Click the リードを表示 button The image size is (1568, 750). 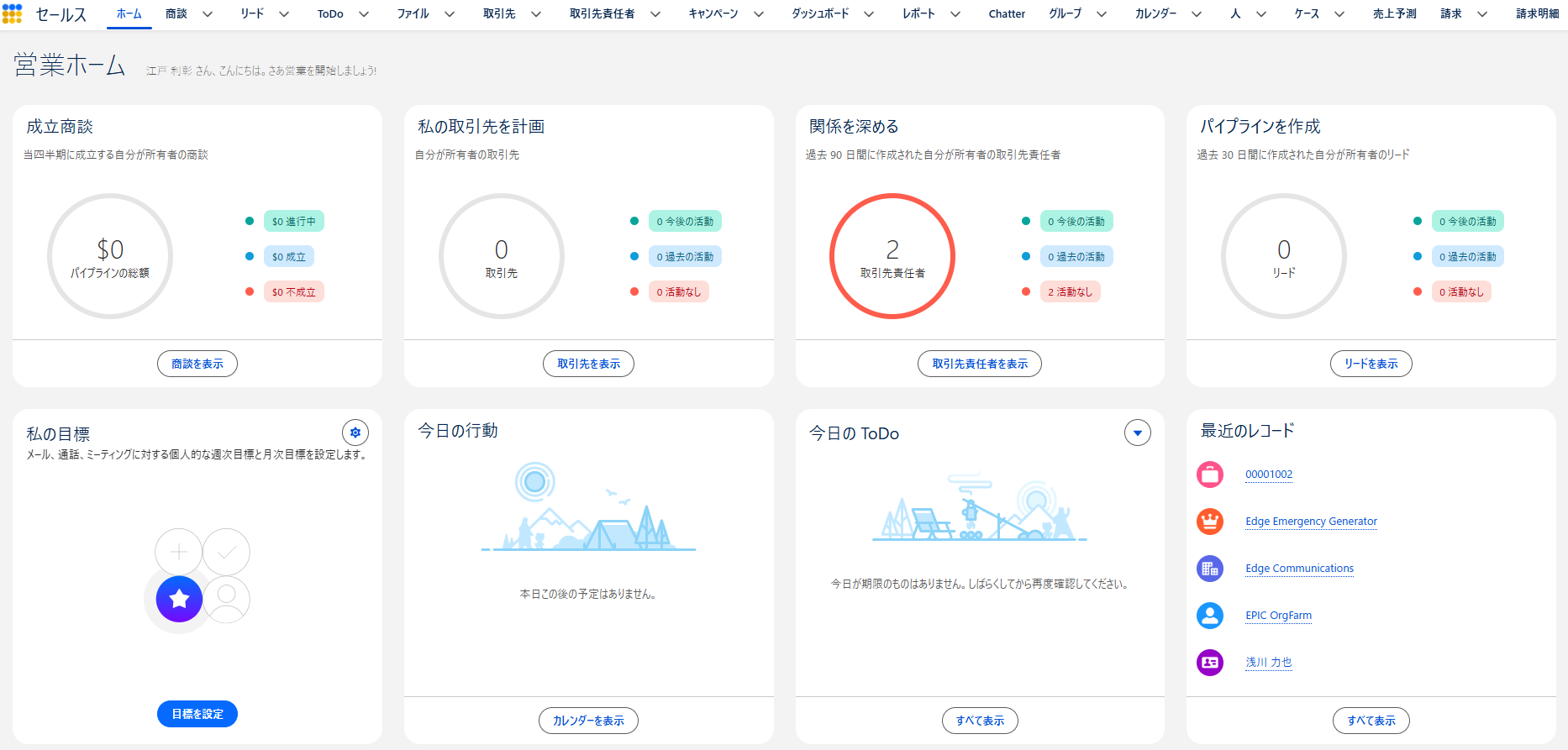coord(1371,364)
